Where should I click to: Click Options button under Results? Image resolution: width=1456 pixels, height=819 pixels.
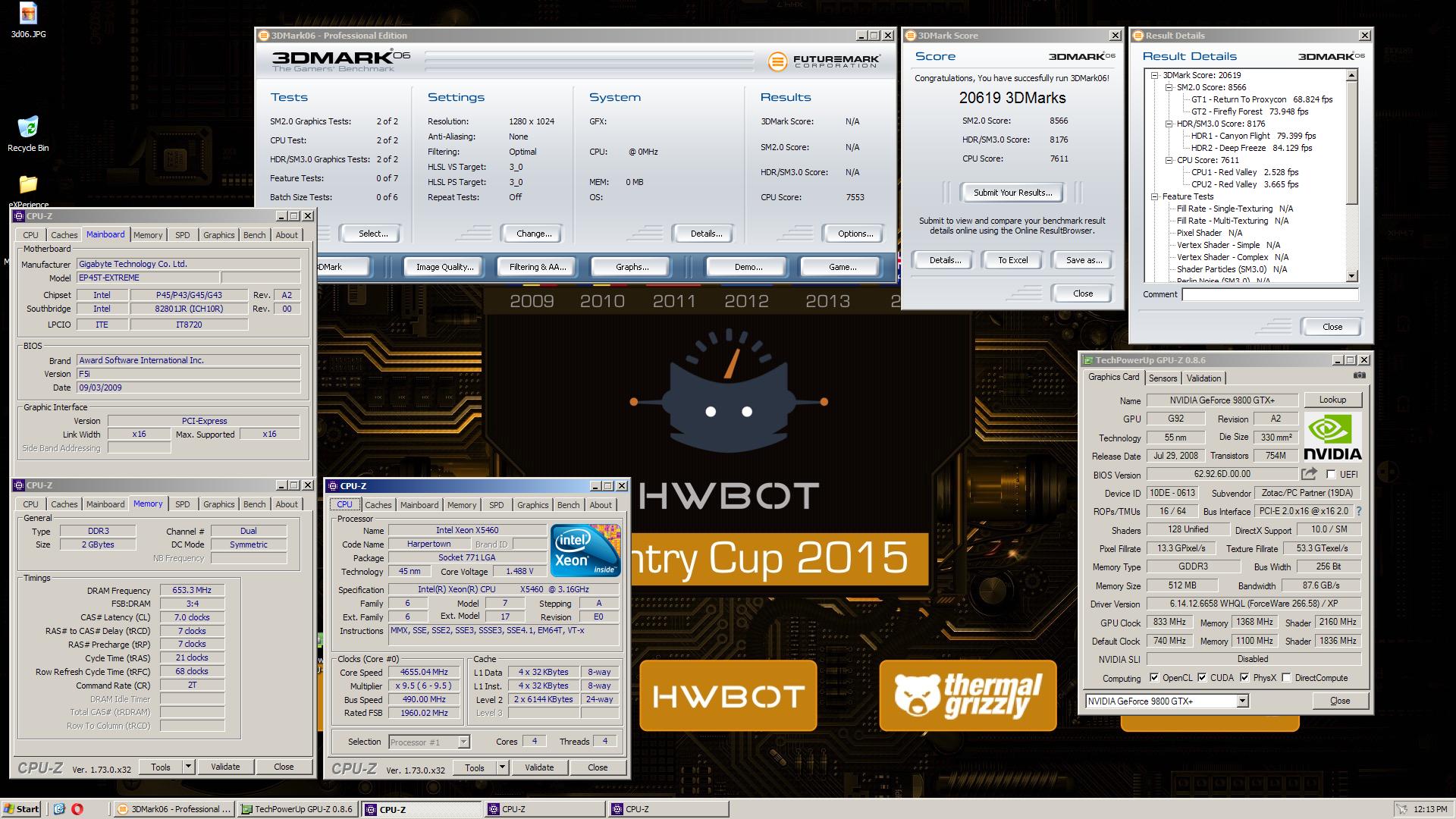tap(855, 234)
